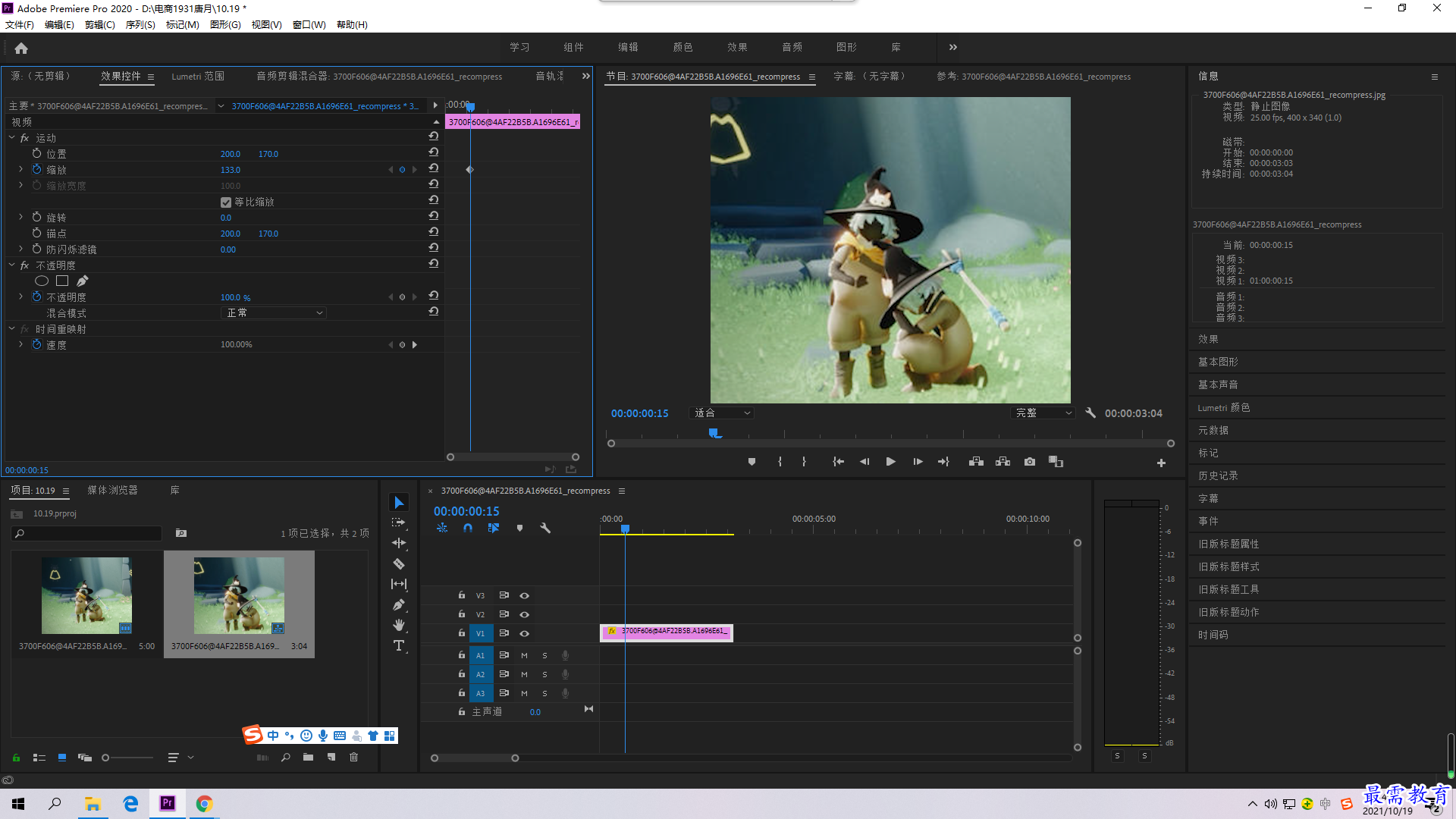Image resolution: width=1456 pixels, height=819 pixels.
Task: Toggle V1 track output eye
Action: point(524,634)
